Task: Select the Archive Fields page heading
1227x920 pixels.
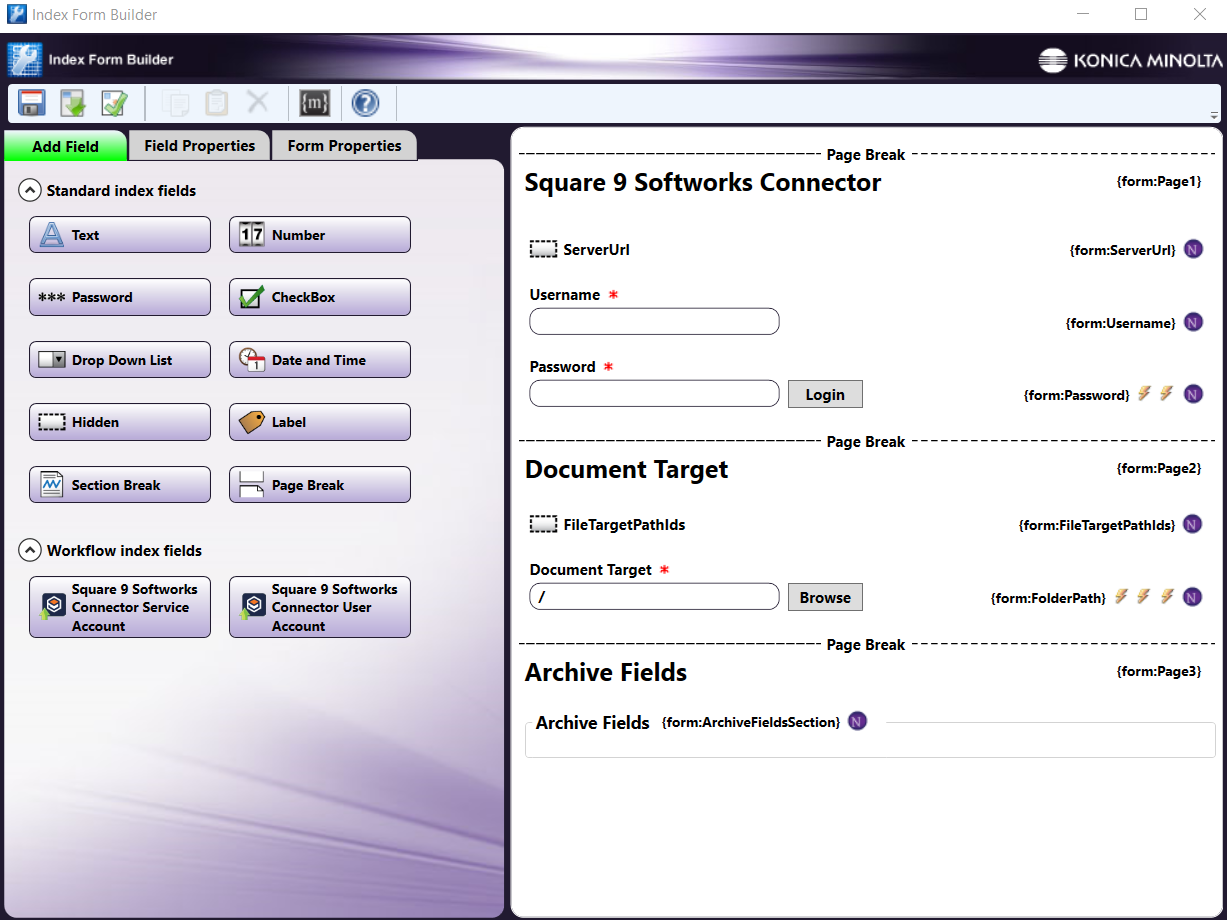Action: [x=606, y=672]
